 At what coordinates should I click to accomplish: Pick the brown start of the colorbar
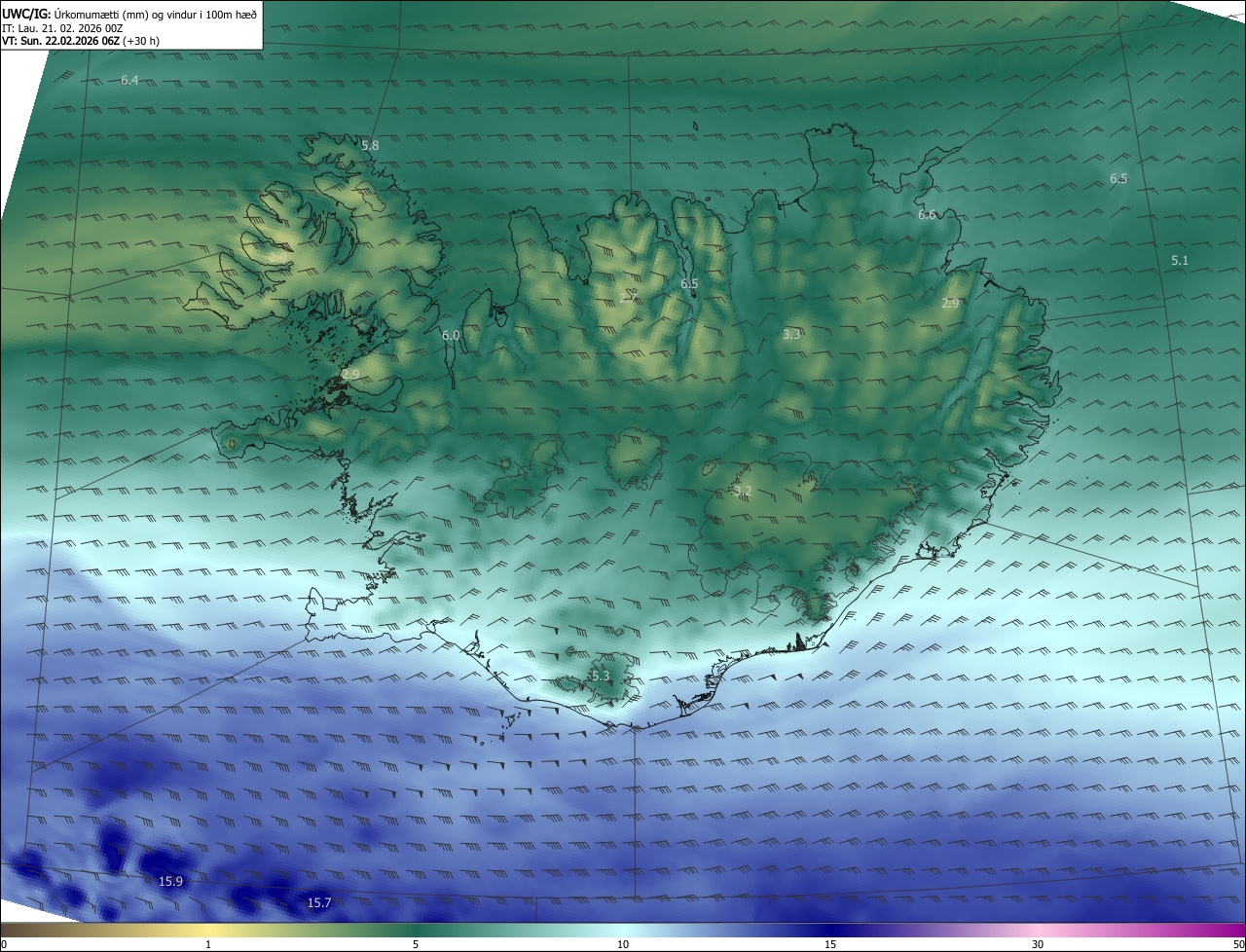point(10,930)
